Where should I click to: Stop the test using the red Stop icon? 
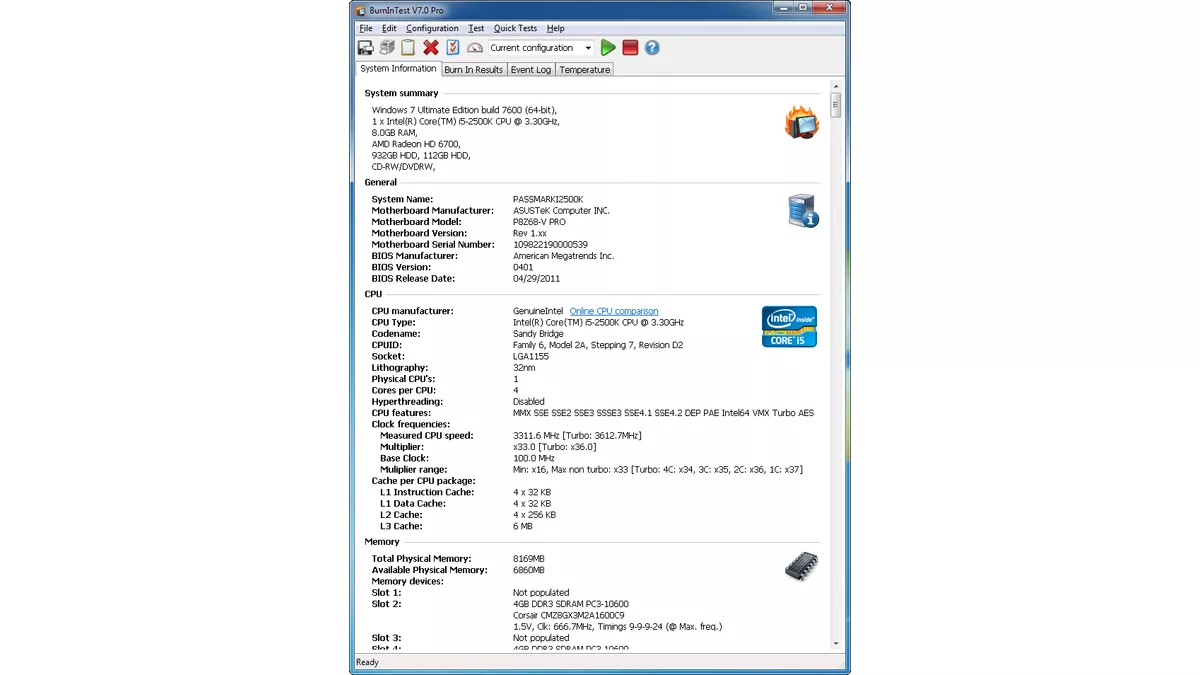[x=631, y=47]
